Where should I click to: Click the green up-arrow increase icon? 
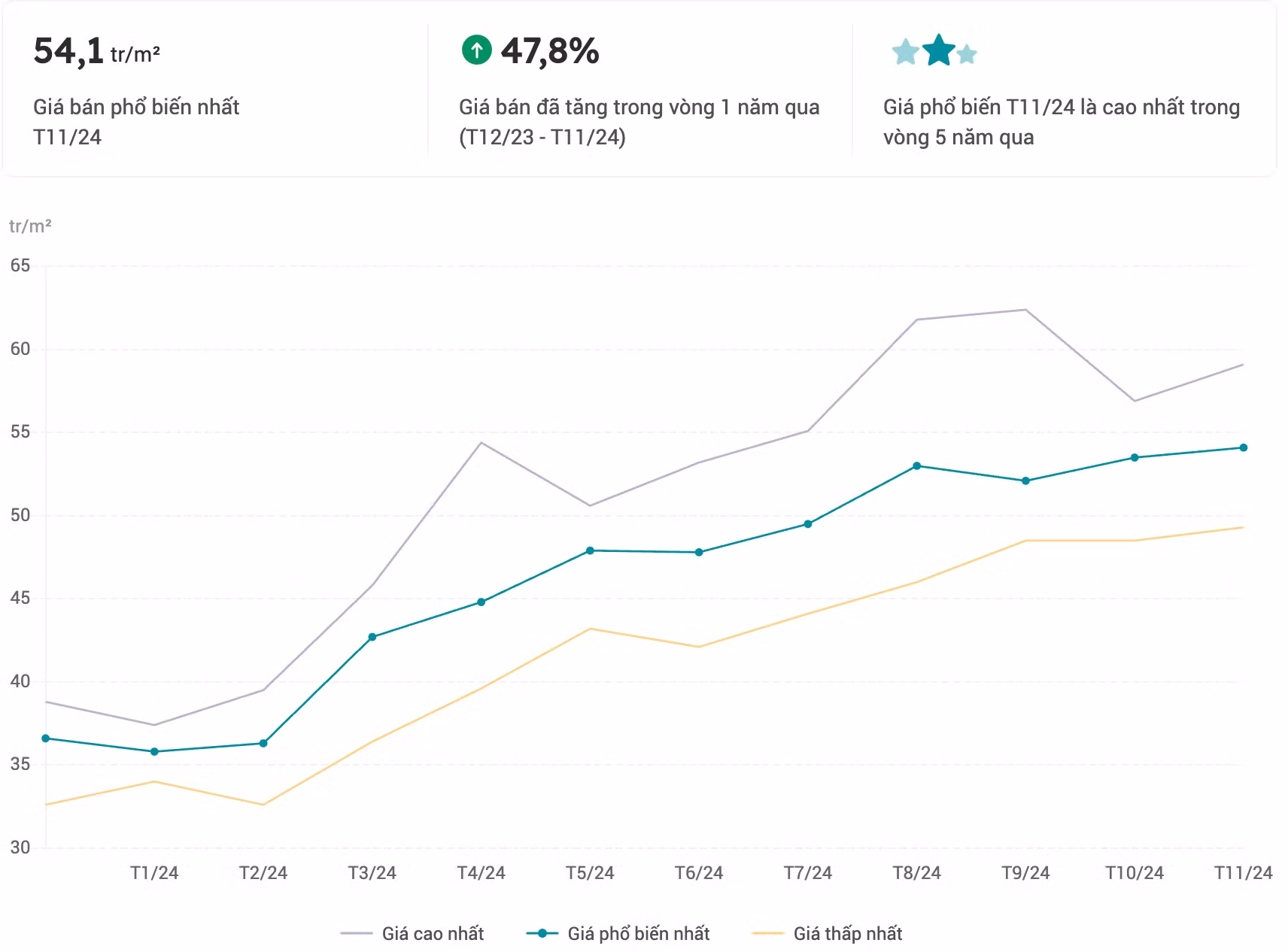point(476,50)
